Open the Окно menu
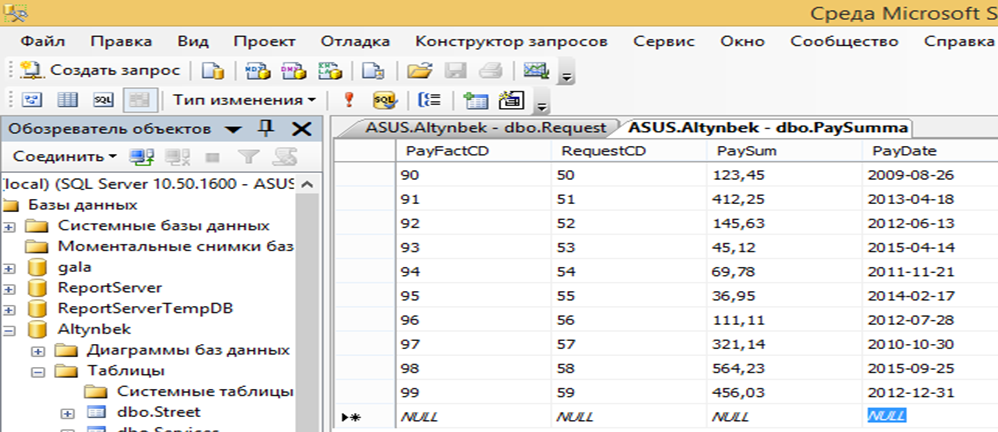The width and height of the screenshot is (998, 432). point(742,42)
